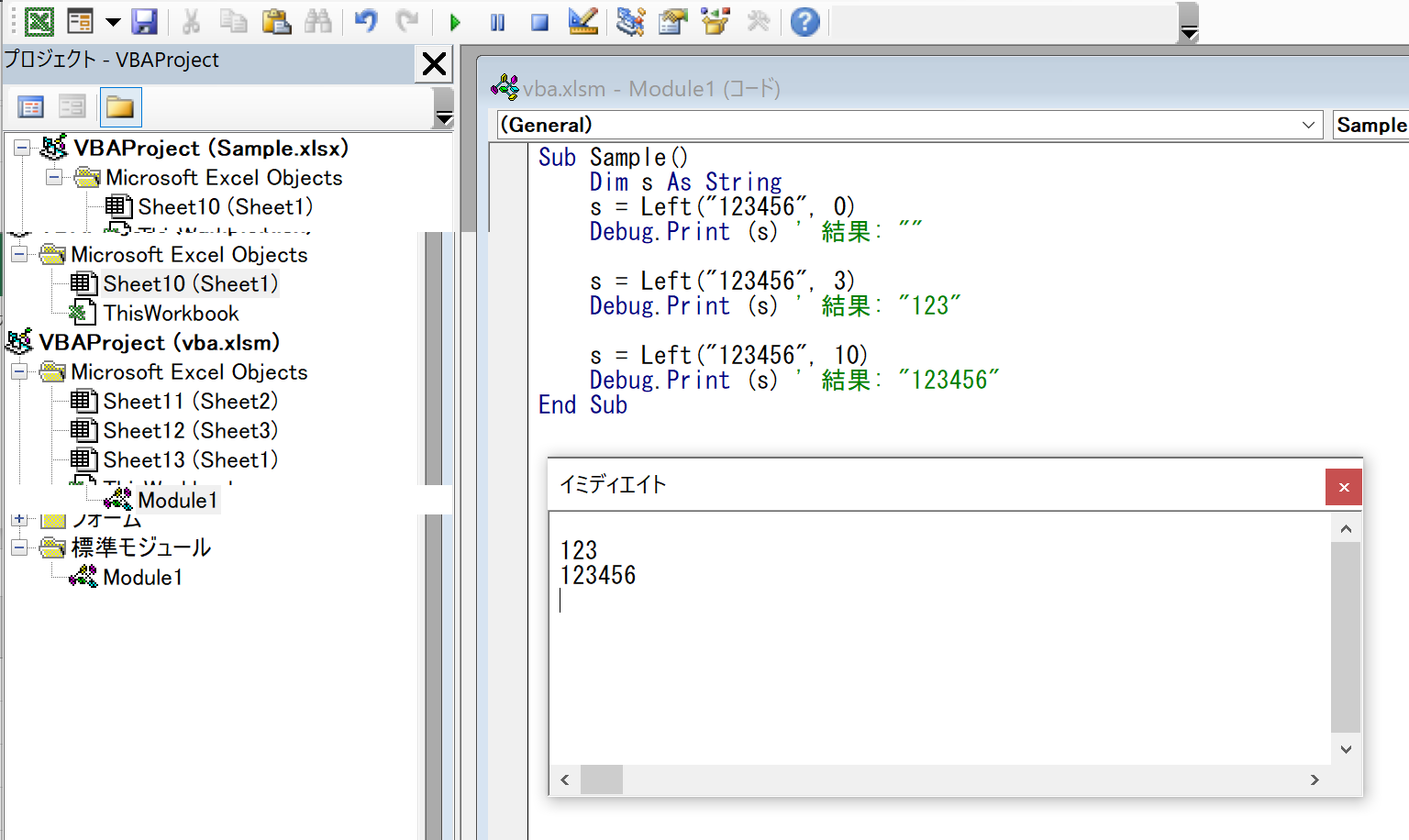Image resolution: width=1409 pixels, height=840 pixels.
Task: Paste from clipboard icon
Action: coord(276,21)
